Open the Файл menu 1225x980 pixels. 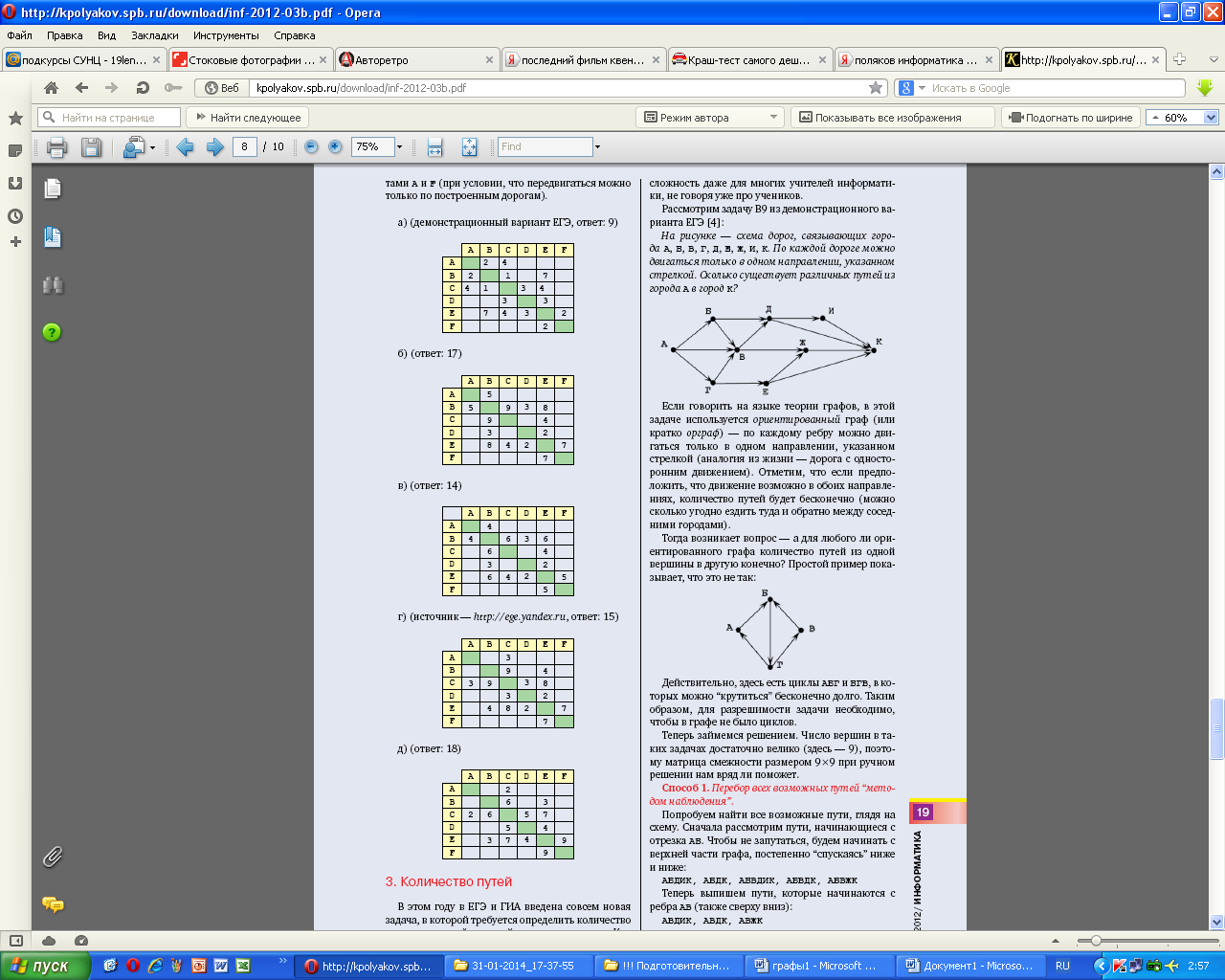click(19, 35)
